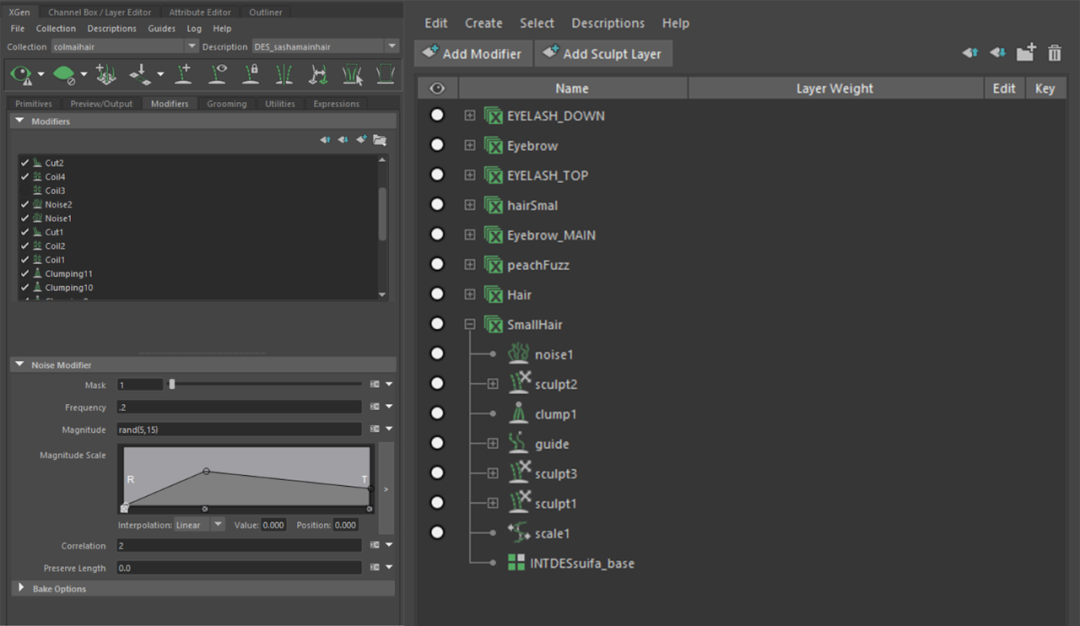Open the Descriptions menu in right editor
The width and height of the screenshot is (1080, 626).
click(608, 23)
